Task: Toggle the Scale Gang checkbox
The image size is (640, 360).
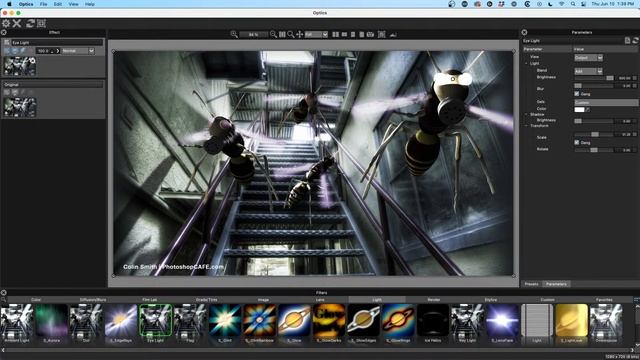Action: pos(577,142)
